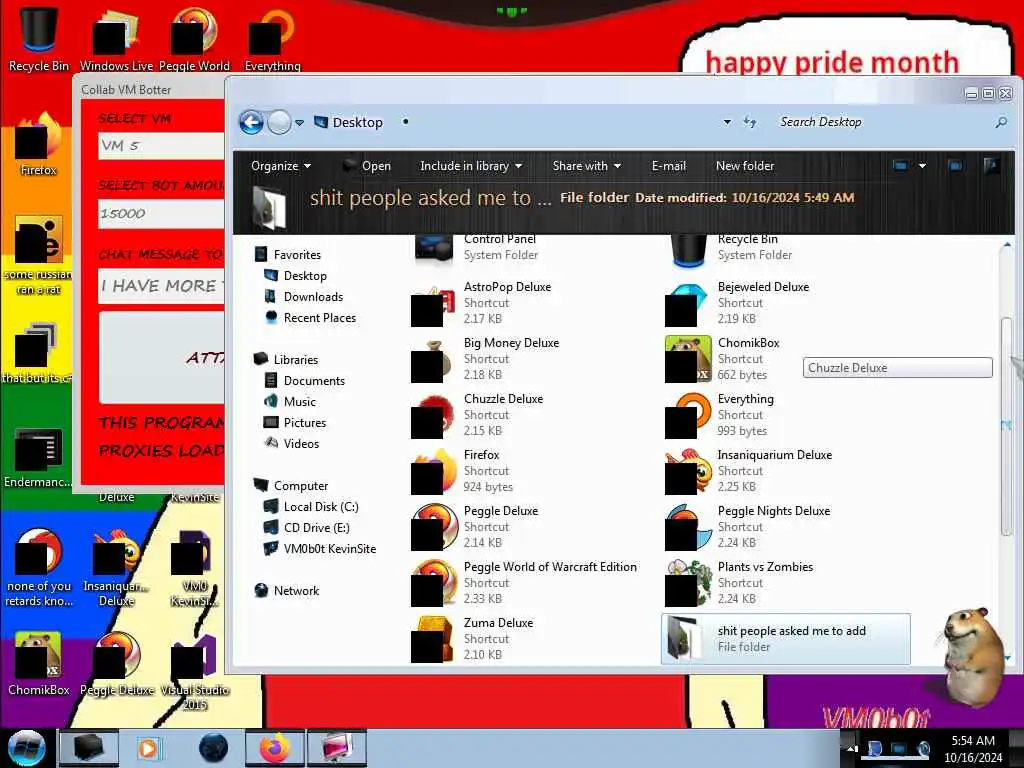Click the Desktop breadcrumb in address bar
Screen dimensions: 1024x768
[x=357, y=122]
